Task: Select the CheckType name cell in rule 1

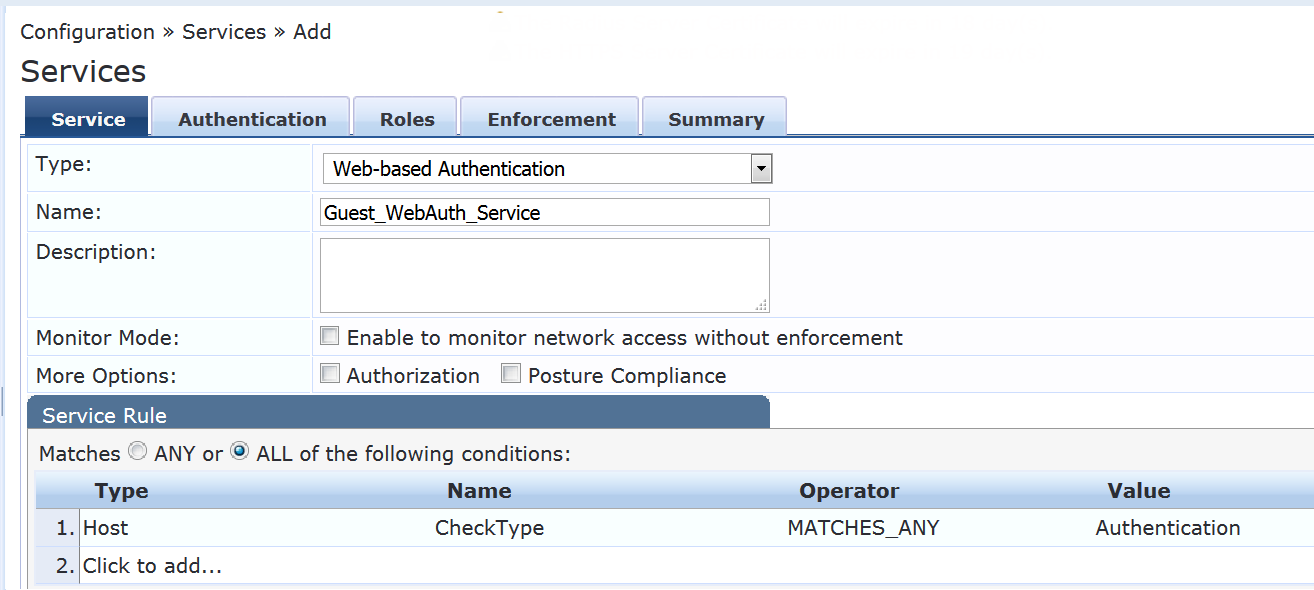Action: 489,528
